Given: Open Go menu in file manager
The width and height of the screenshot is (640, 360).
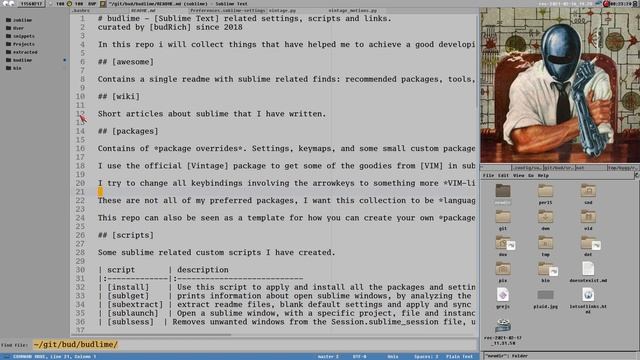Looking at the screenshot, I should click(531, 176).
